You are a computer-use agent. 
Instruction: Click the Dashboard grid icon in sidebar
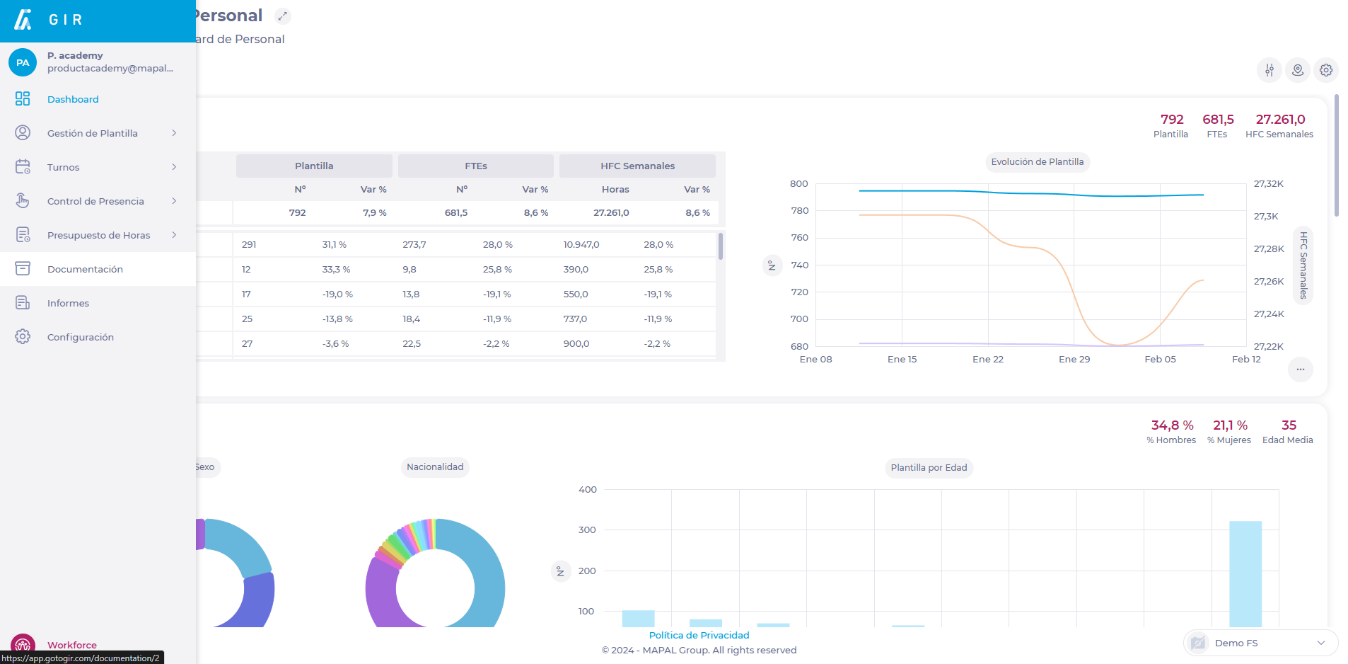[x=22, y=99]
